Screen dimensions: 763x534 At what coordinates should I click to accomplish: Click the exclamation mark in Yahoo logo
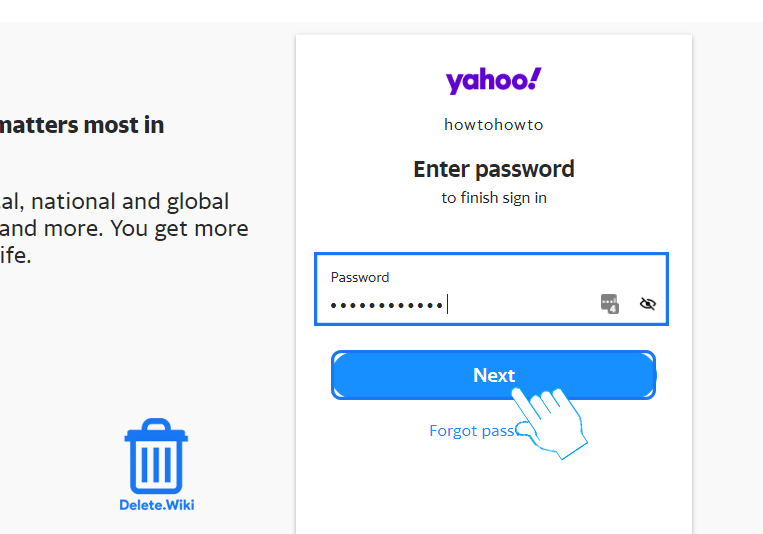[534, 78]
